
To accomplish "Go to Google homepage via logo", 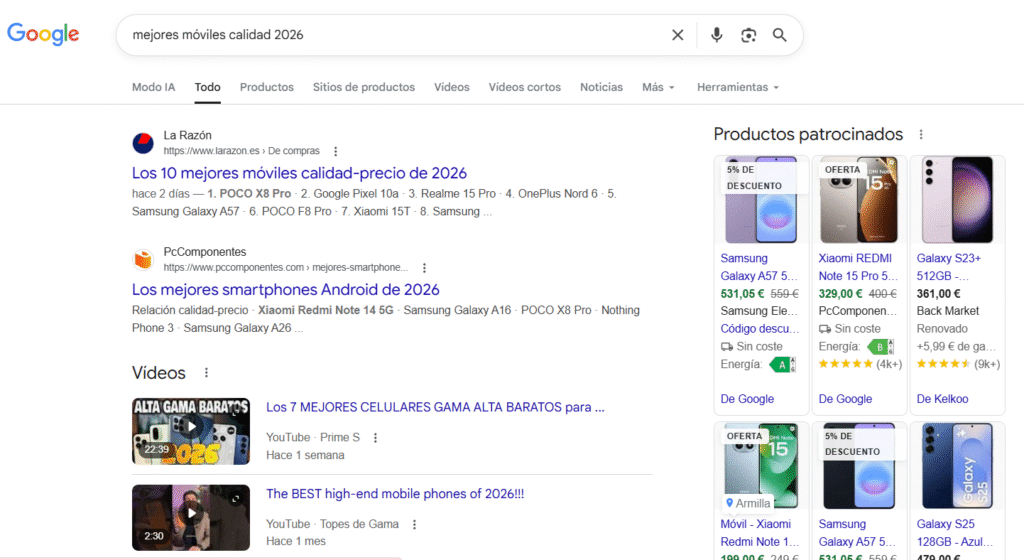I will coord(43,34).
